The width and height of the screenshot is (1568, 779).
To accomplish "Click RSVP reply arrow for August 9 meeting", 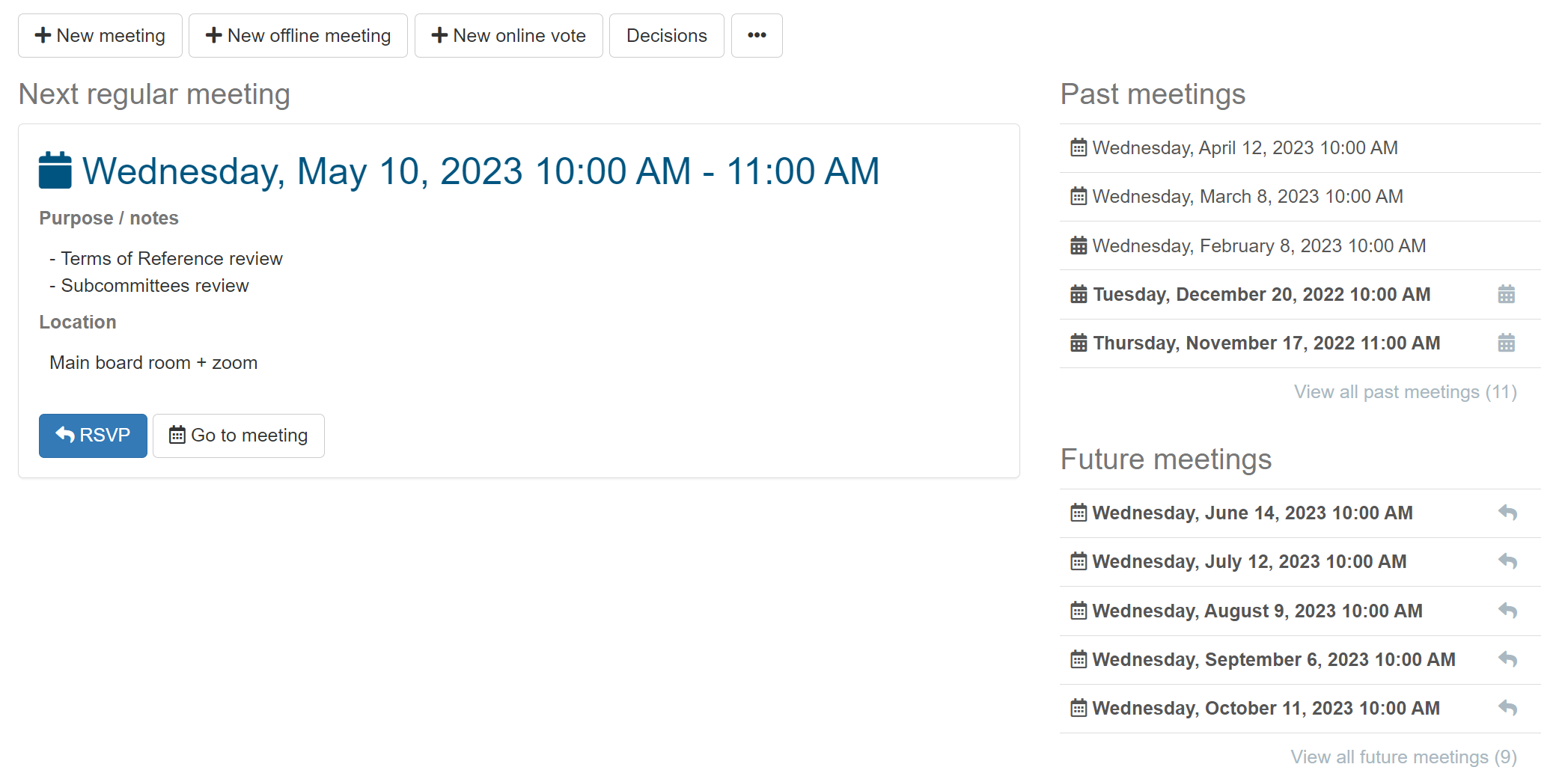I will pos(1507,611).
